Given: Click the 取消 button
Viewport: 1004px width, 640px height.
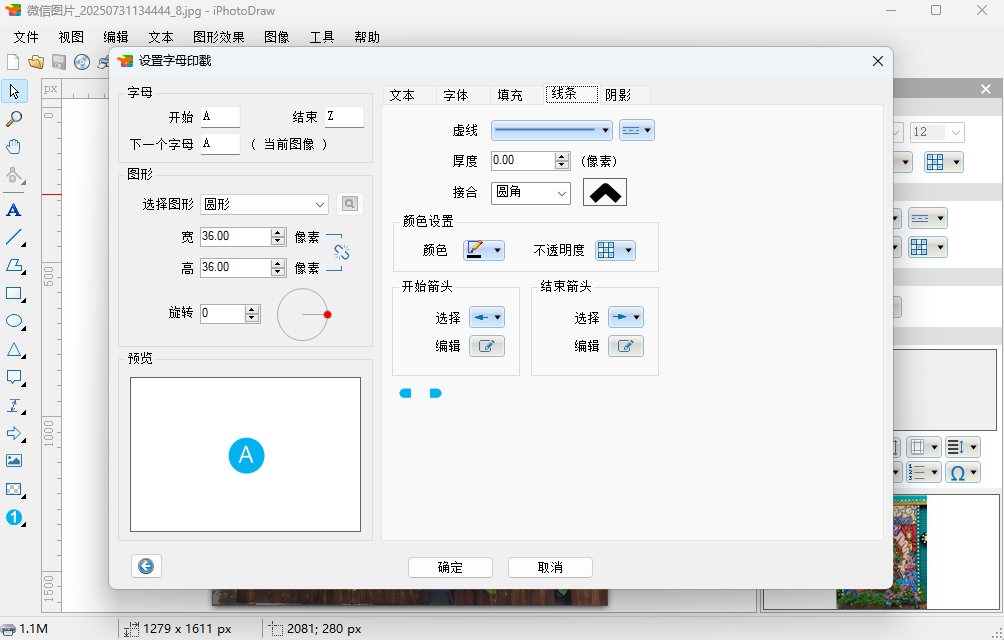Looking at the screenshot, I should pyautogui.click(x=550, y=567).
